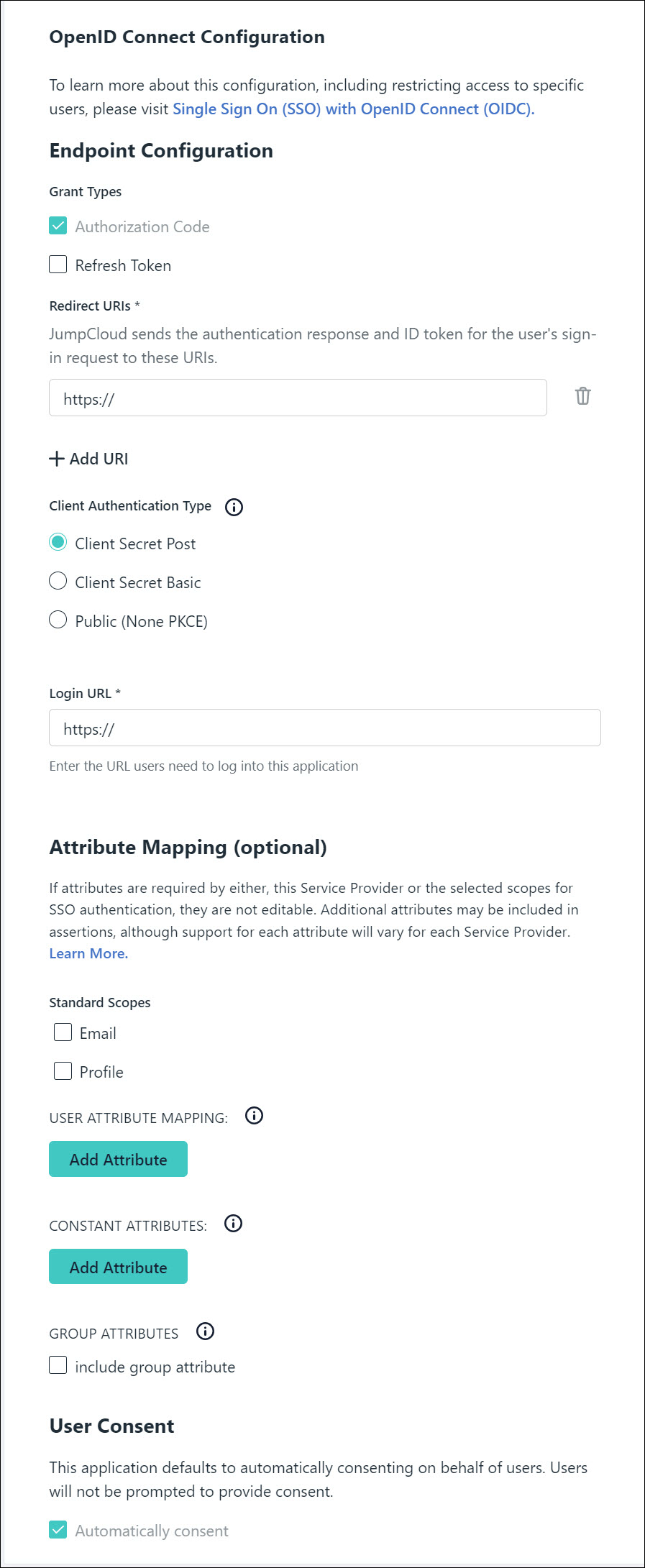This screenshot has height=1568, width=645.
Task: Open Single Sign On with OpenID Connect link
Action: (x=353, y=109)
